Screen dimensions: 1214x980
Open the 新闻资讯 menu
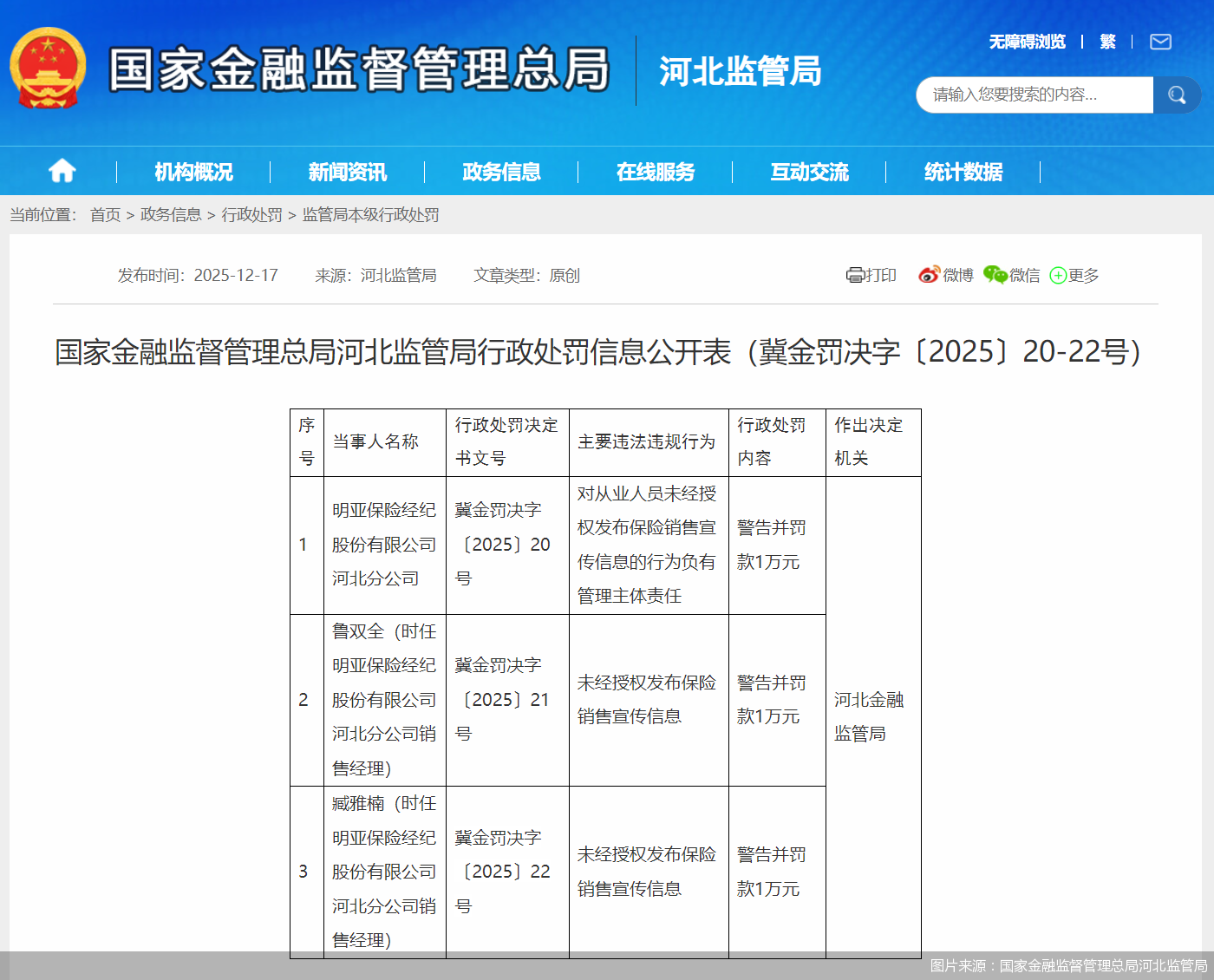click(347, 171)
